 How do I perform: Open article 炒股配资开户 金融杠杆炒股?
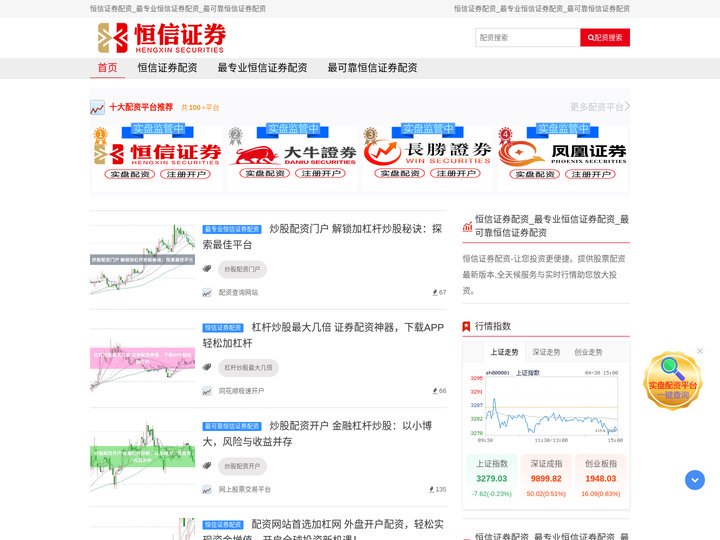(317, 433)
